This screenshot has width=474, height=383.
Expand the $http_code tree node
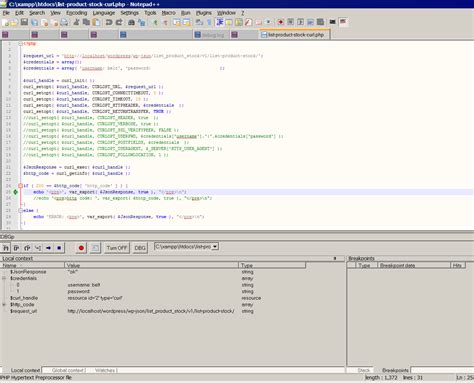tap(4, 305)
